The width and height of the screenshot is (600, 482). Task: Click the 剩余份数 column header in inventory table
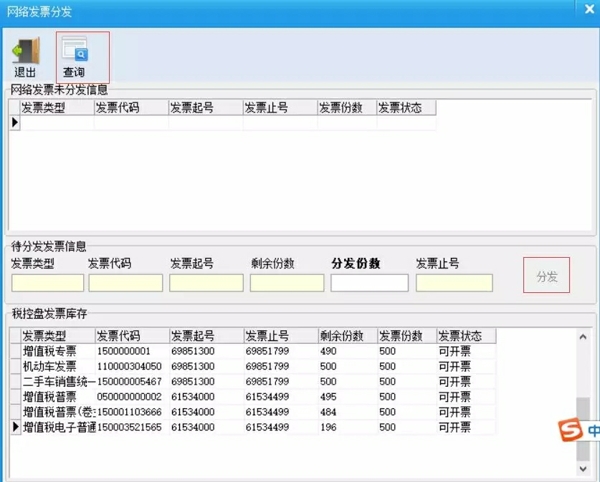click(345, 335)
